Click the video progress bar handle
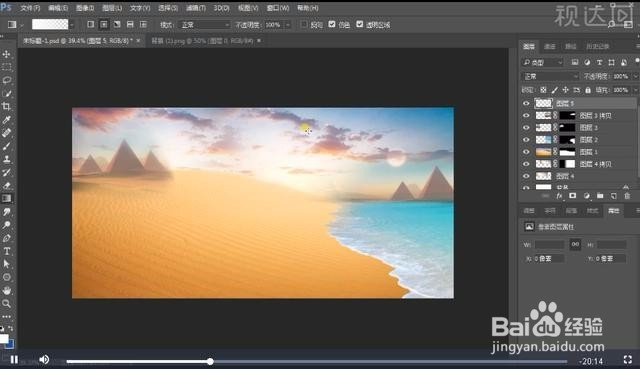 pos(210,361)
